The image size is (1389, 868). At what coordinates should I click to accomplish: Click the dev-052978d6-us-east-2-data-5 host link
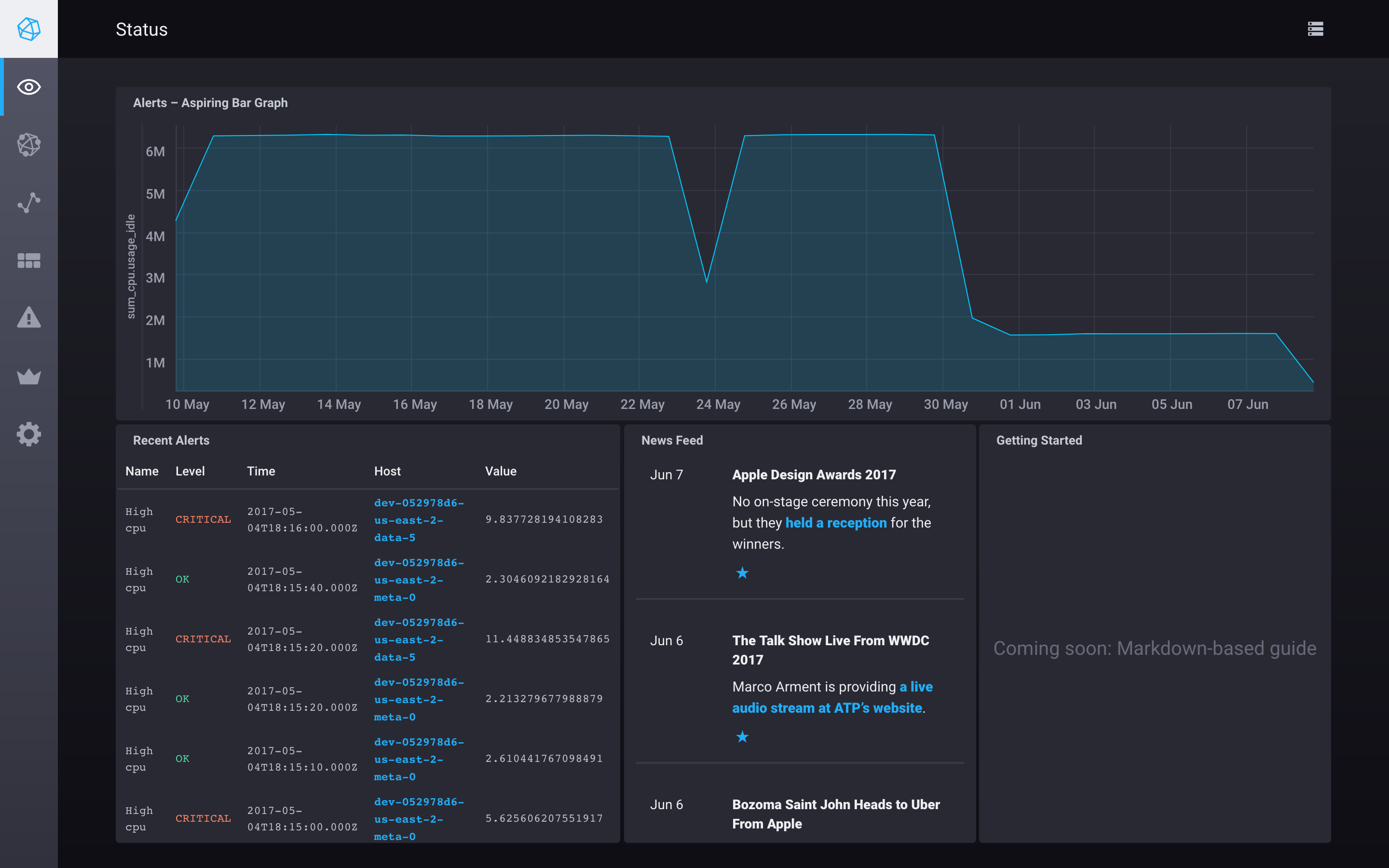(x=419, y=519)
